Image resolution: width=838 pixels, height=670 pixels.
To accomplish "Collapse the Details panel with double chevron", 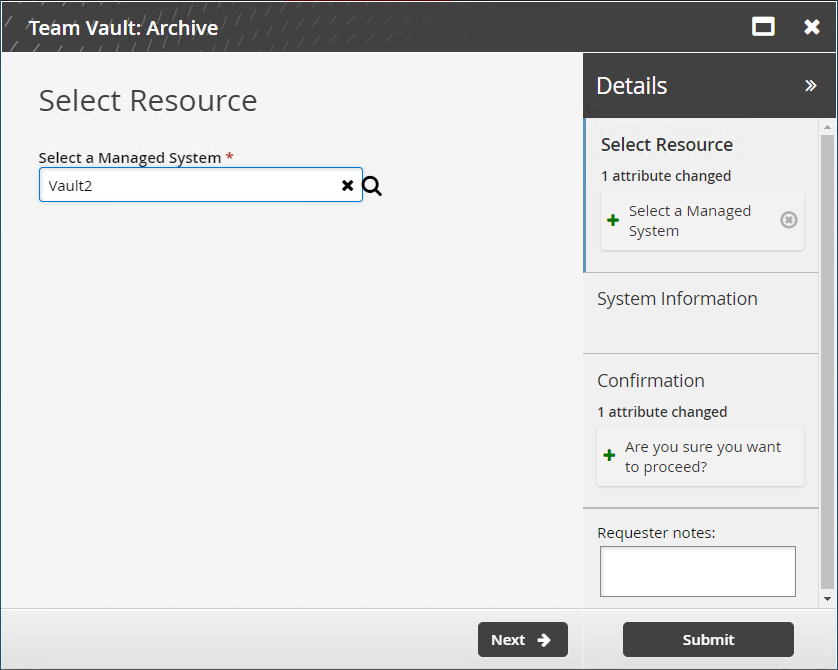I will tap(810, 86).
